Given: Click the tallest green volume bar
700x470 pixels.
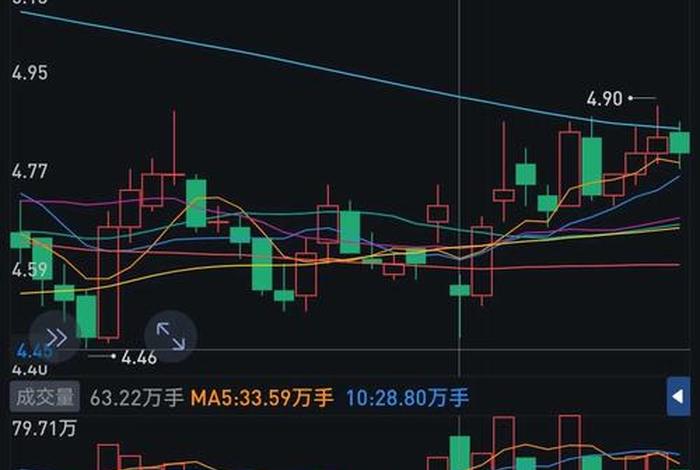Looking at the screenshot, I should click(x=459, y=452).
